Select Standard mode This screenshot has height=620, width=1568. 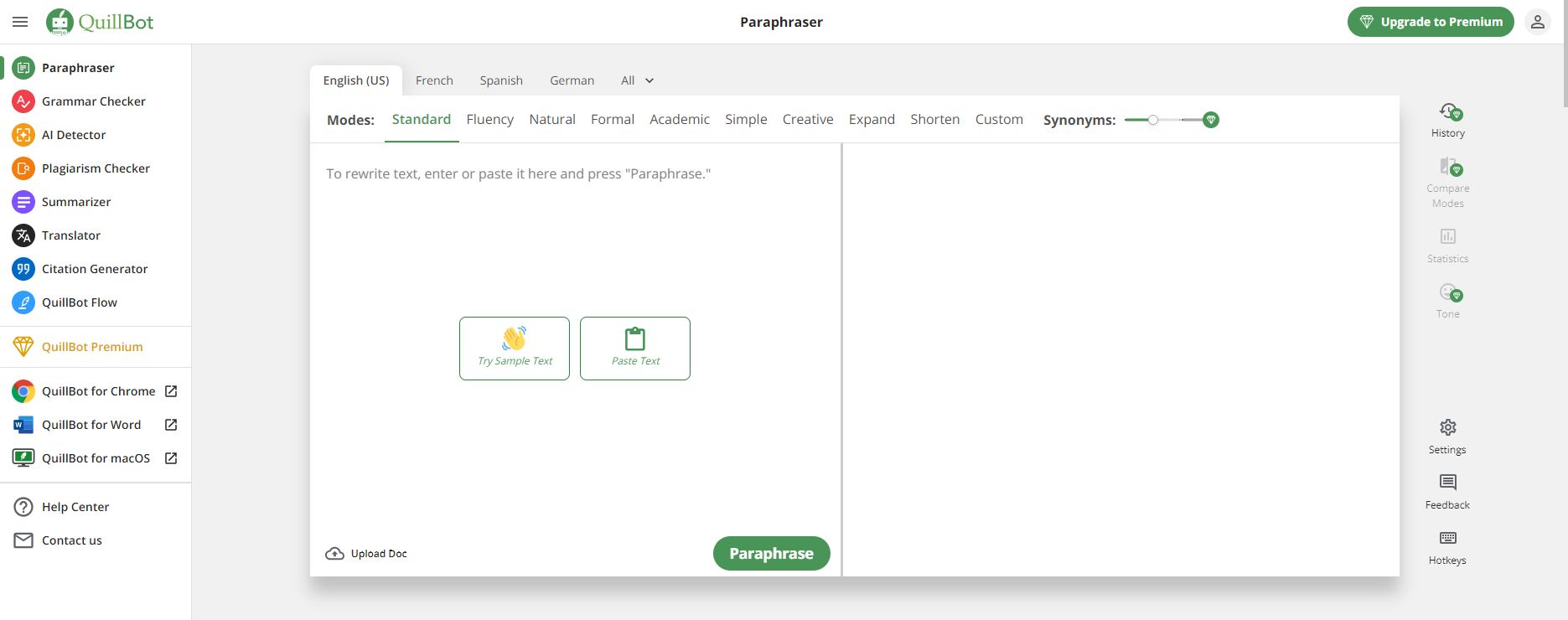422,120
